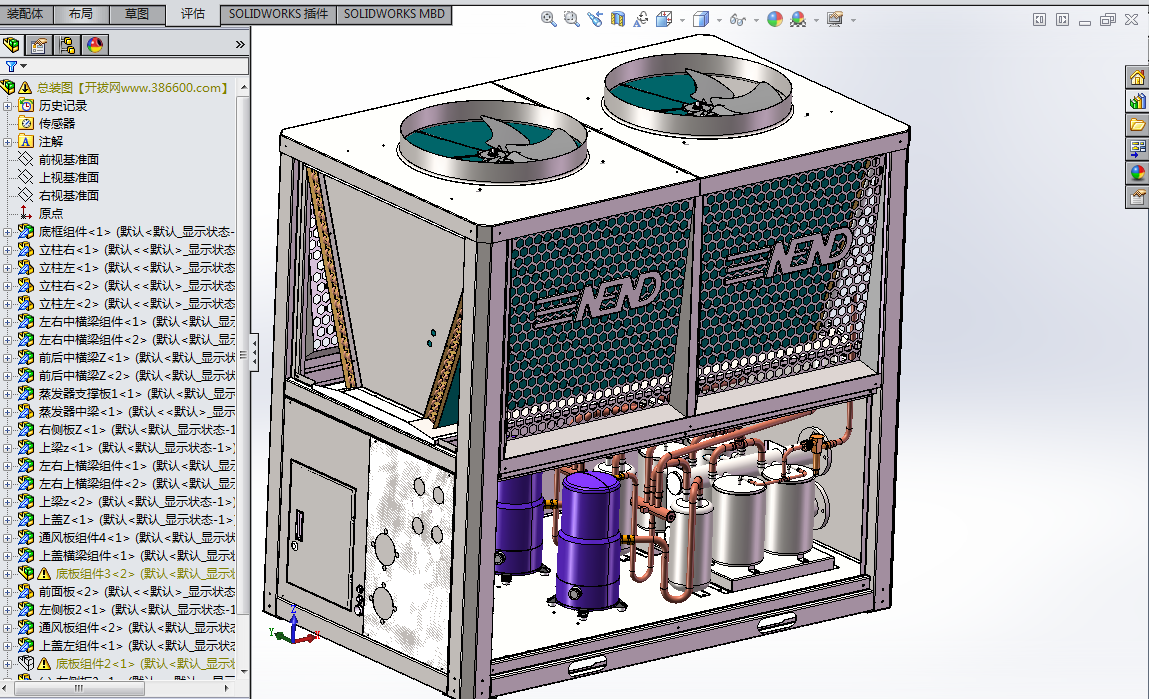Click the Edit Appearance color sphere in the view toolbar
The width and height of the screenshot is (1149, 699).
775,19
